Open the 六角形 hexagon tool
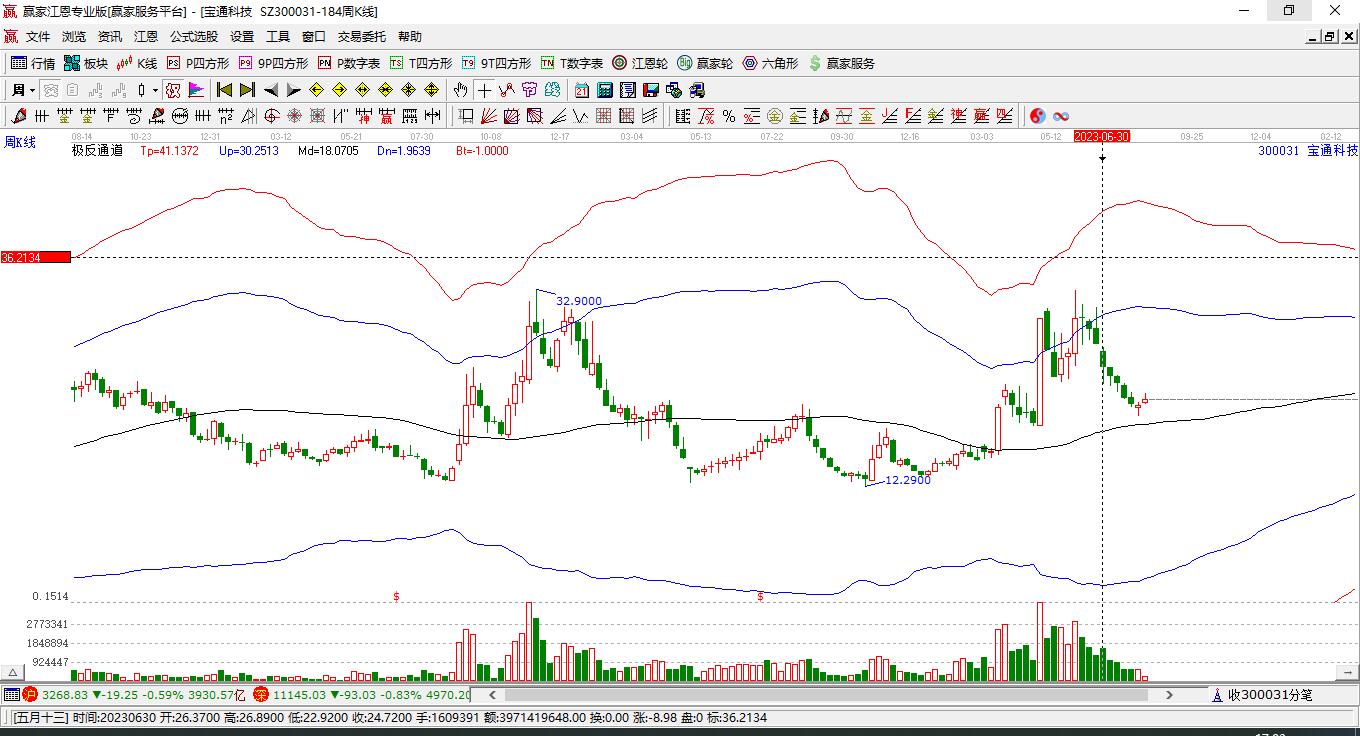The height and width of the screenshot is (736, 1360). pyautogui.click(x=770, y=63)
